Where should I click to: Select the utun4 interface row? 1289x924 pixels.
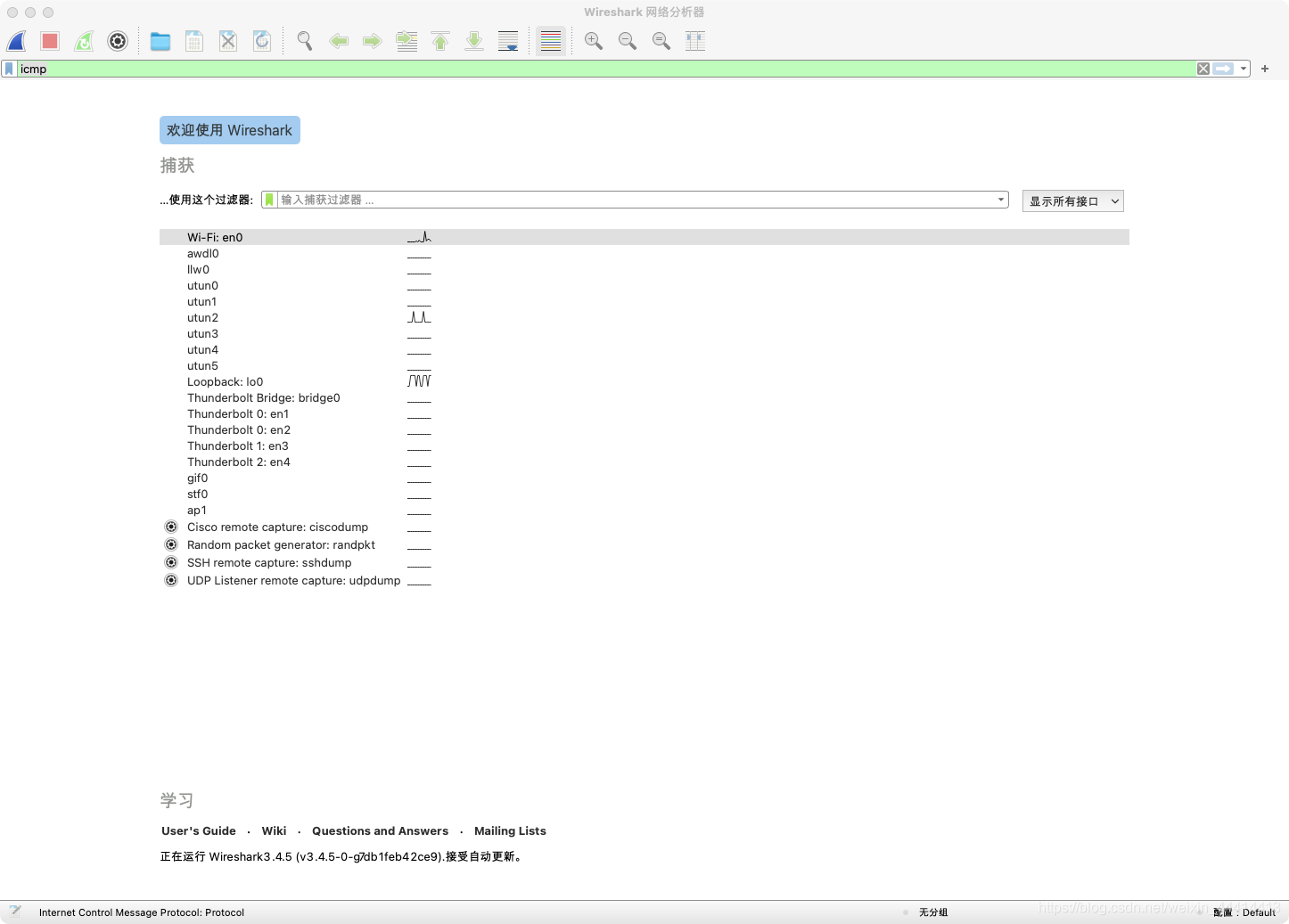point(644,349)
